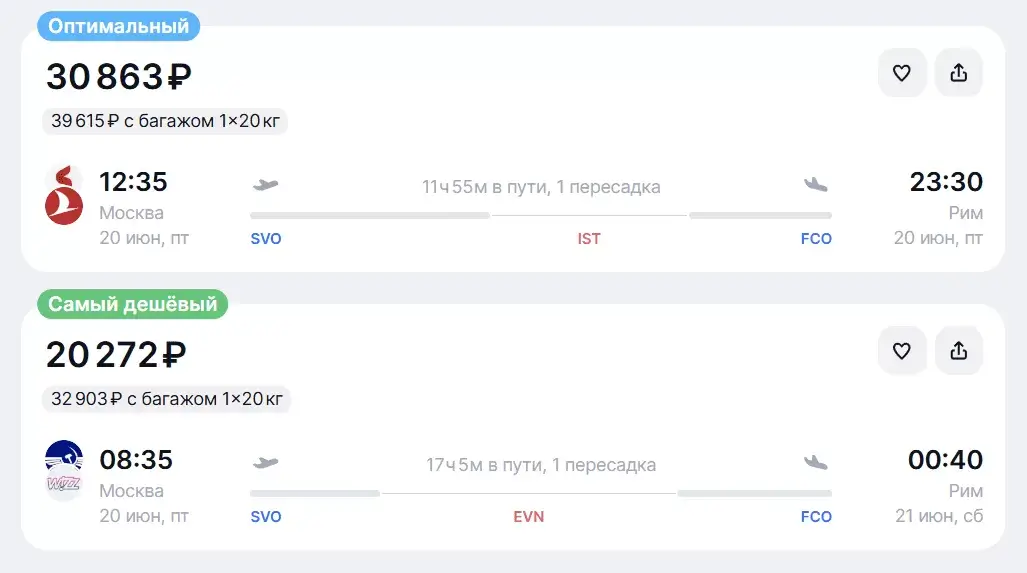The width and height of the screenshot is (1027, 573).
Task: Click the first flight's SVO–IST route segment bar
Action: click(x=370, y=215)
